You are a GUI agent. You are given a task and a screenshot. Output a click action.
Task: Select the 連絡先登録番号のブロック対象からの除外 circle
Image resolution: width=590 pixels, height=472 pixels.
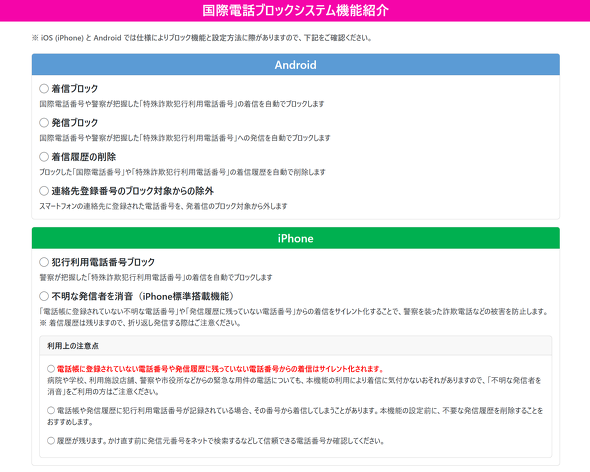point(44,191)
